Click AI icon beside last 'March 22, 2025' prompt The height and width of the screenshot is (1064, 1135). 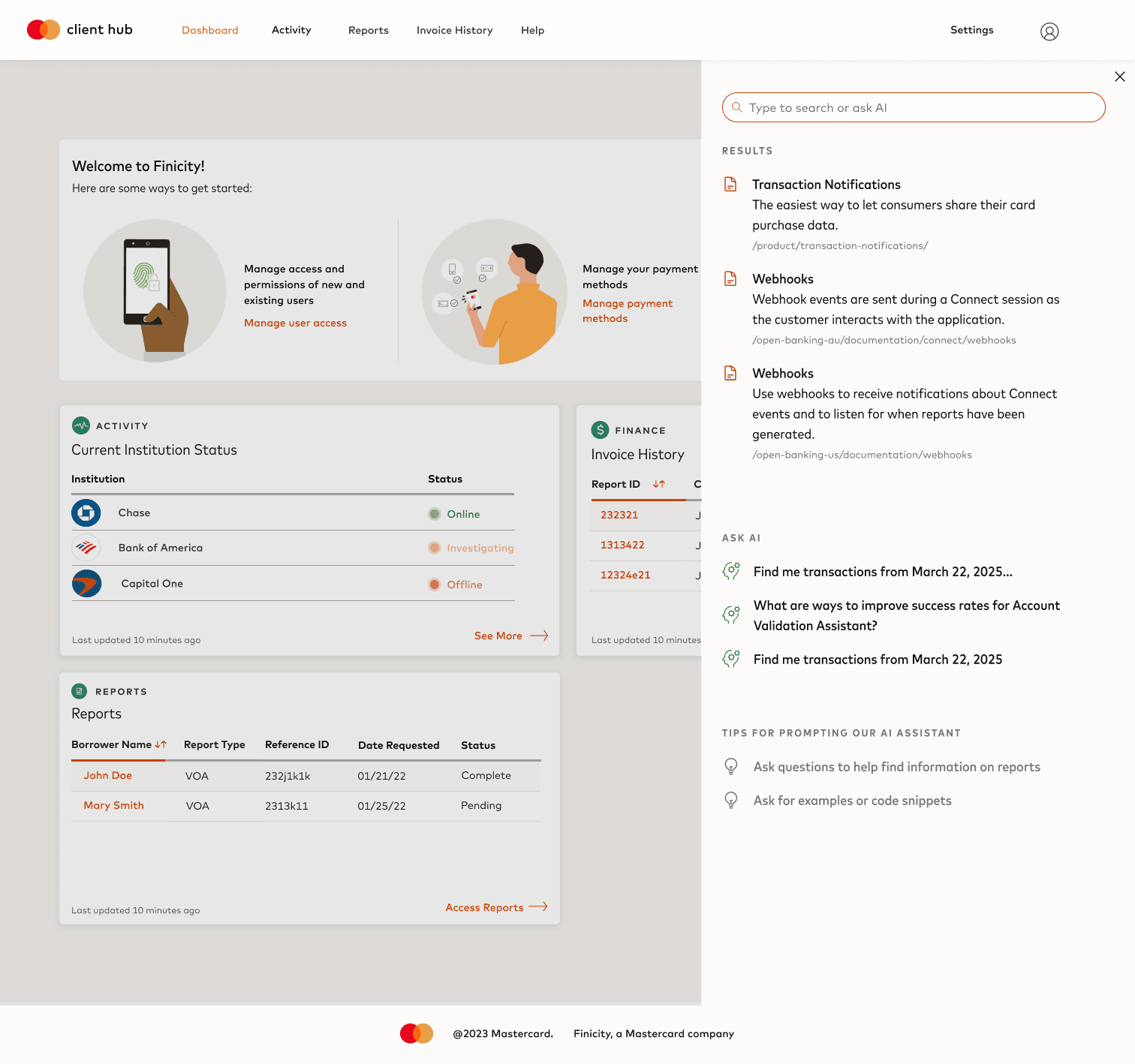pyautogui.click(x=730, y=659)
